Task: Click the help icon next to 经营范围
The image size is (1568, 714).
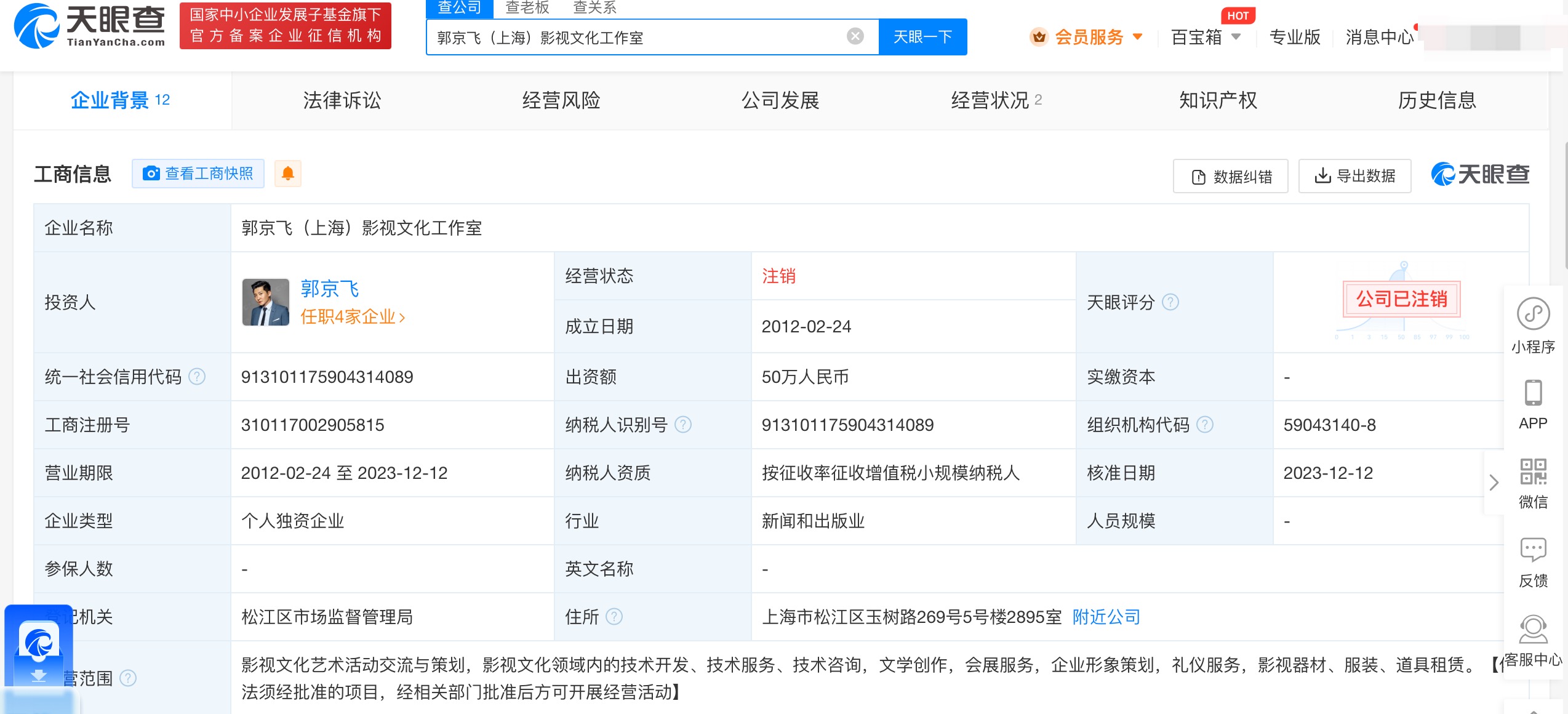Action: (x=128, y=678)
